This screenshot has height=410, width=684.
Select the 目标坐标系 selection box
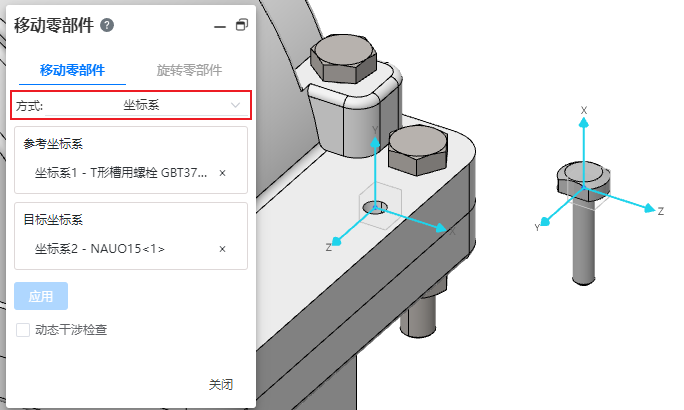point(131,236)
